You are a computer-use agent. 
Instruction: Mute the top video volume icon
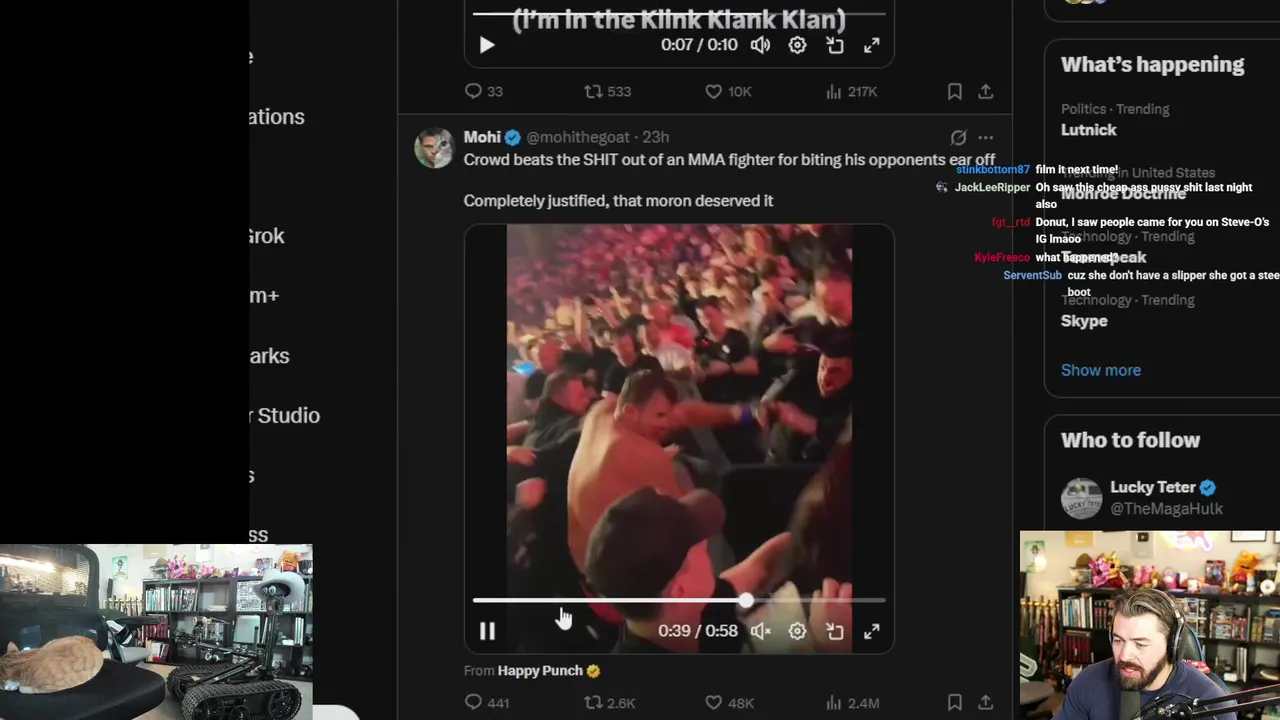[761, 45]
